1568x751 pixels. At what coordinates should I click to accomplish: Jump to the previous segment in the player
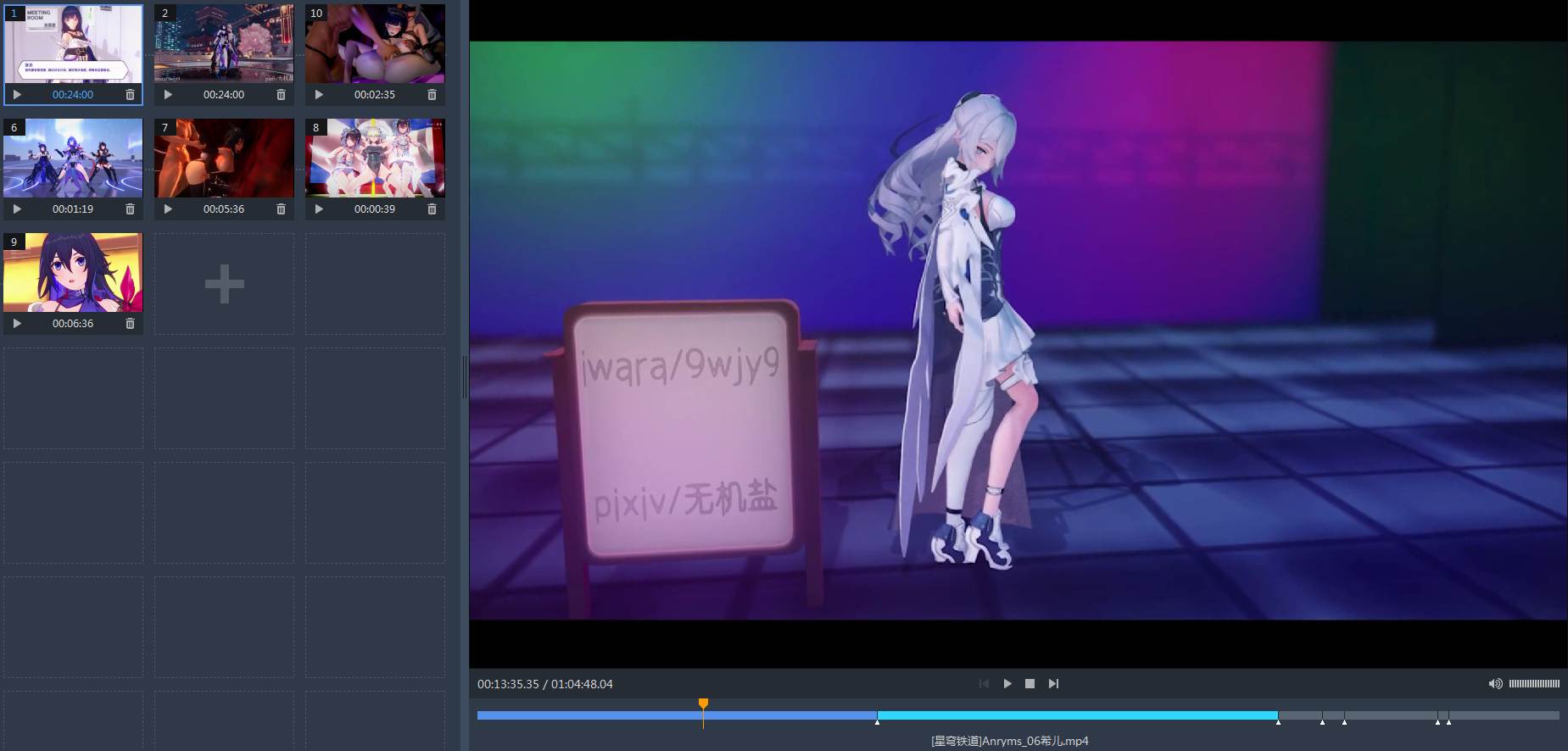(984, 684)
